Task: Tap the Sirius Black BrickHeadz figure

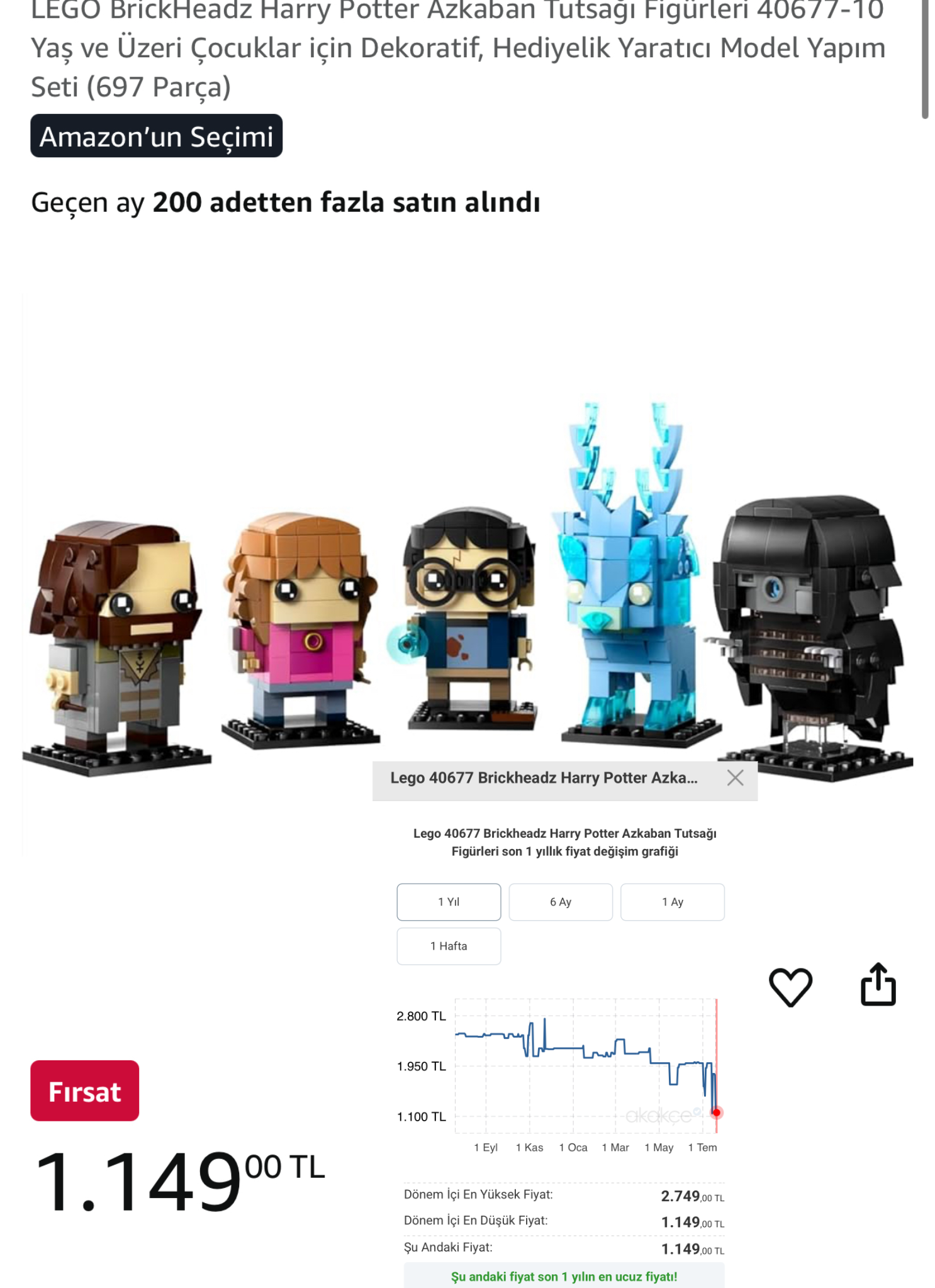Action: [x=116, y=648]
